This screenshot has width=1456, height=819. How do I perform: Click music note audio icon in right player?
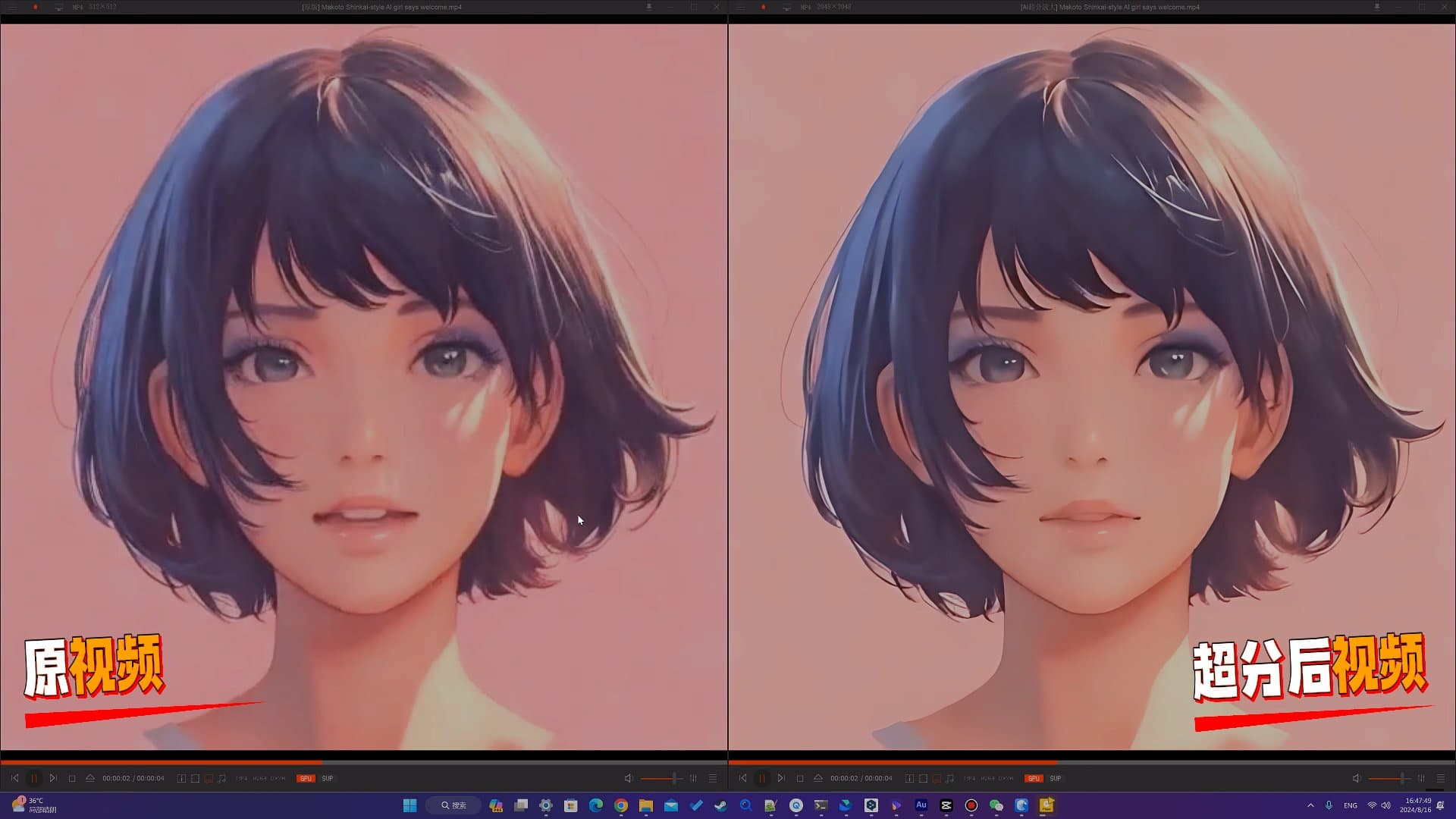(x=949, y=778)
